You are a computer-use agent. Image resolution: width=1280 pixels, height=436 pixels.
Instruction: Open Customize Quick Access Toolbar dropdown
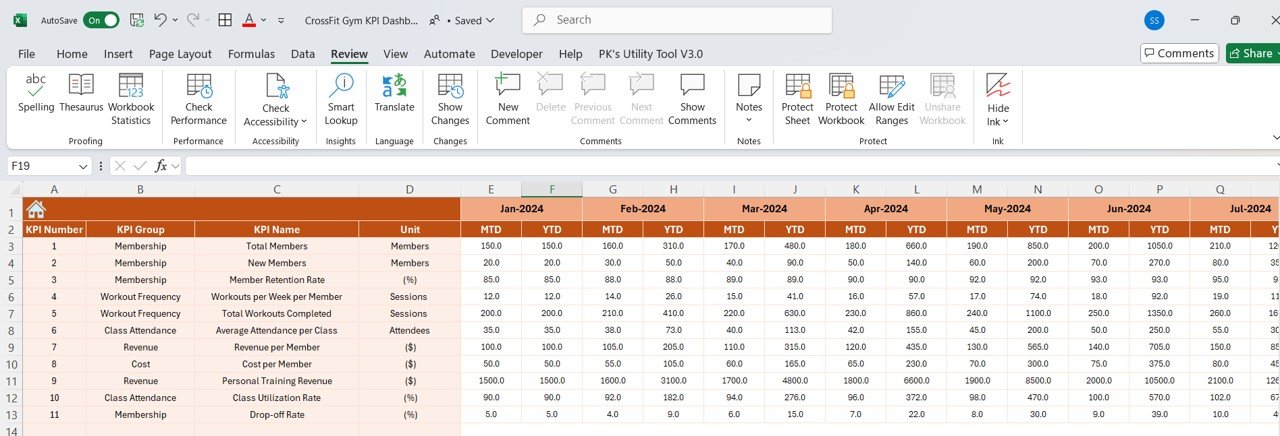click(281, 20)
